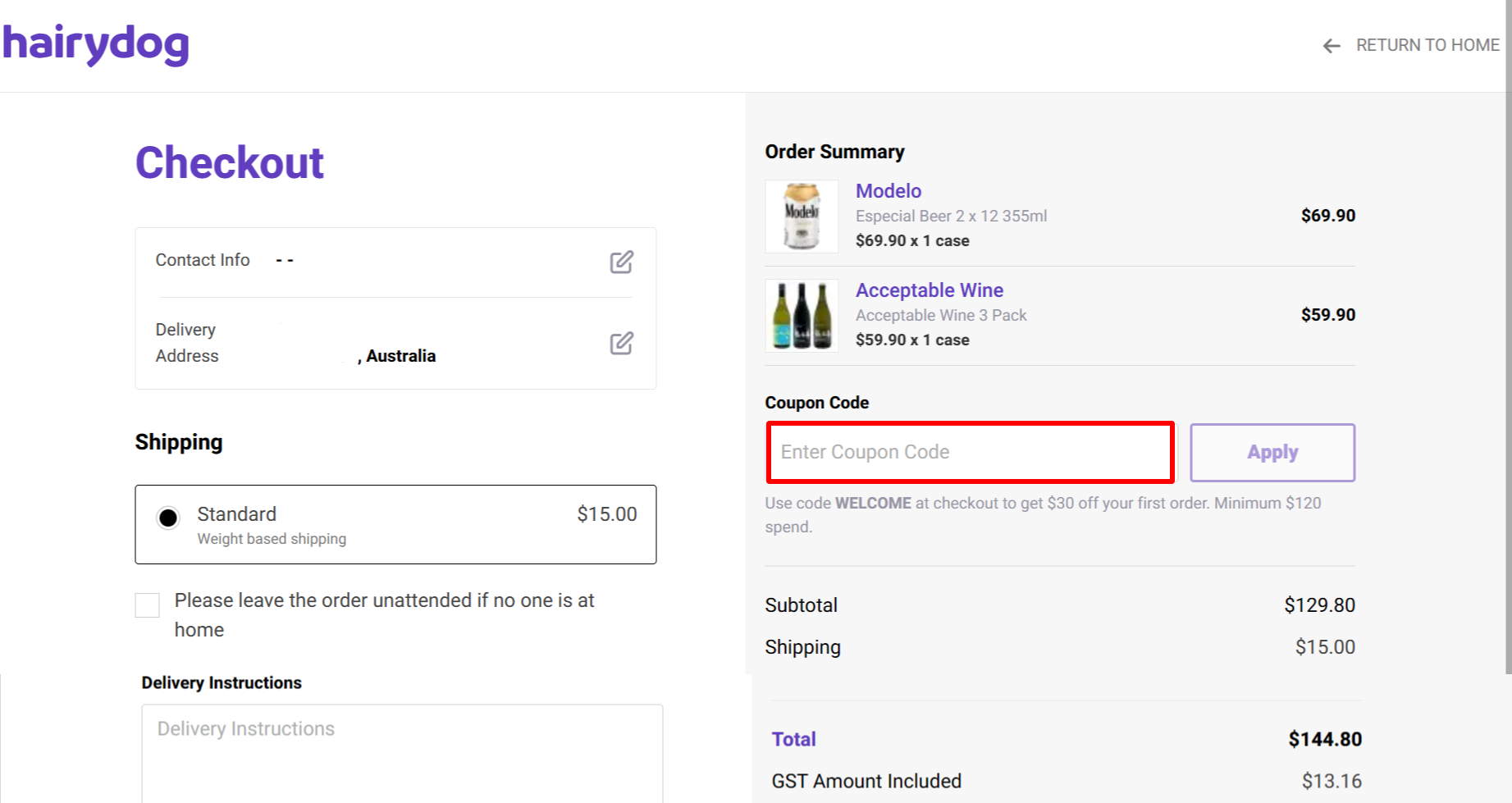Click RETURN TO HOME
This screenshot has height=803, width=1512.
1428,45
